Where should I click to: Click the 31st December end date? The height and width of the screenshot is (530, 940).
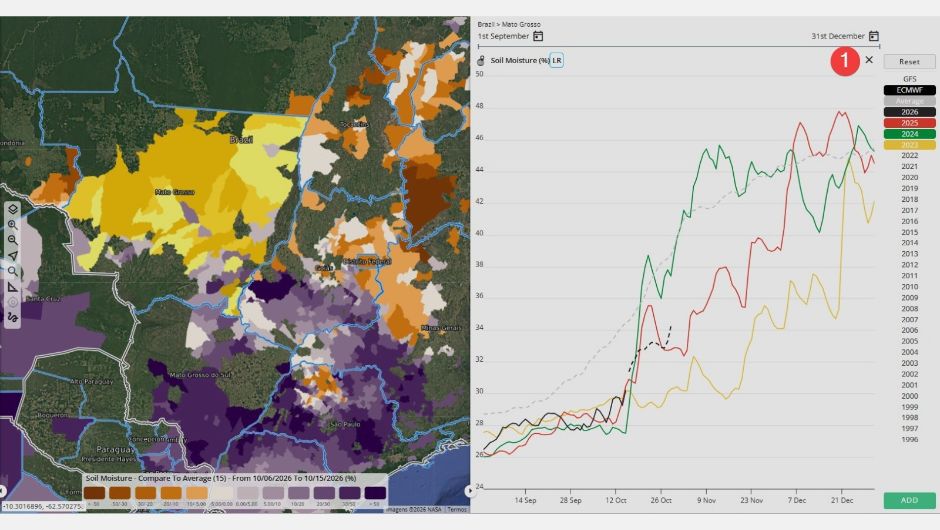837,36
